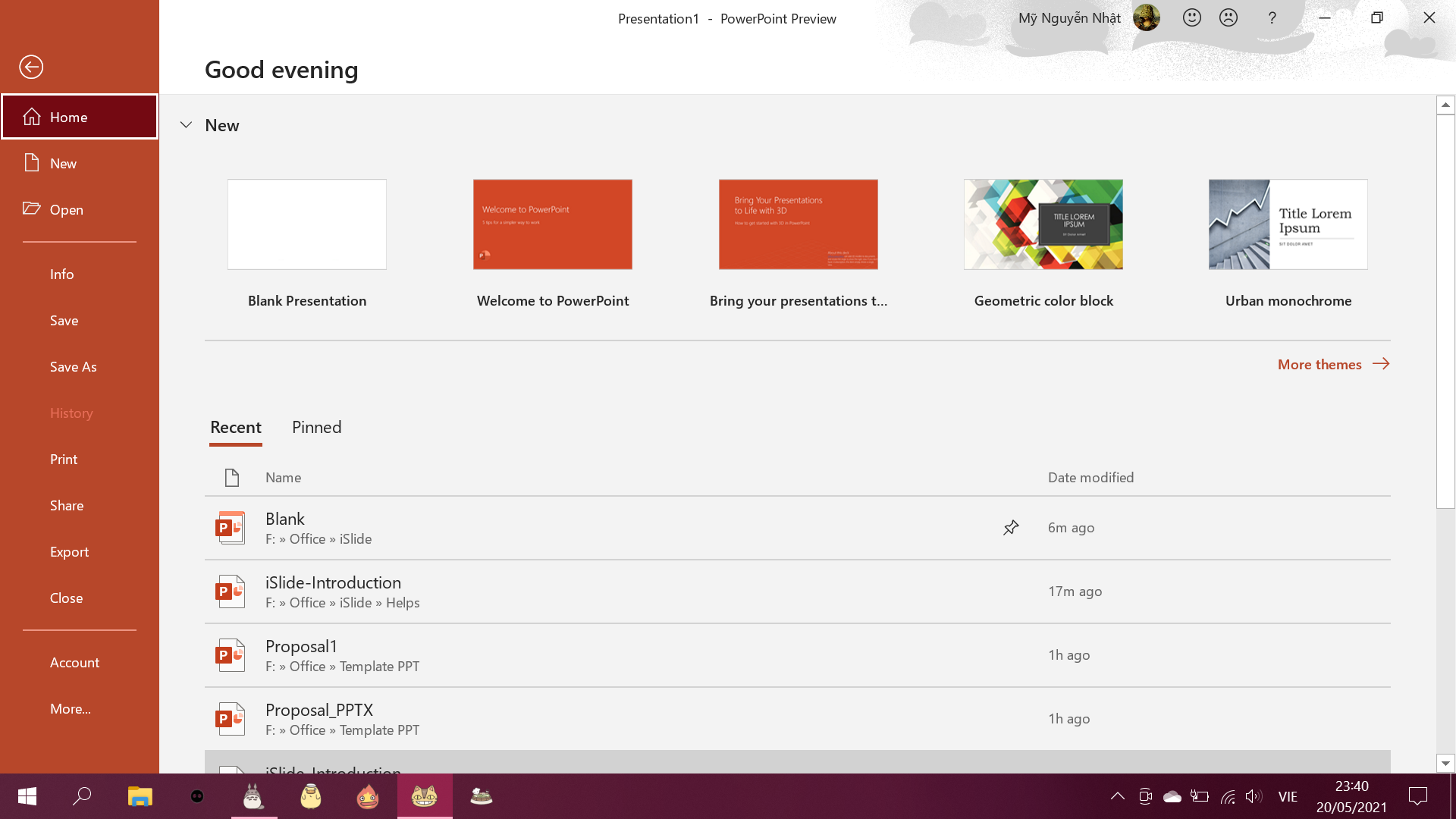This screenshot has height=819, width=1456.
Task: Send a frown feedback icon
Action: point(1228,17)
